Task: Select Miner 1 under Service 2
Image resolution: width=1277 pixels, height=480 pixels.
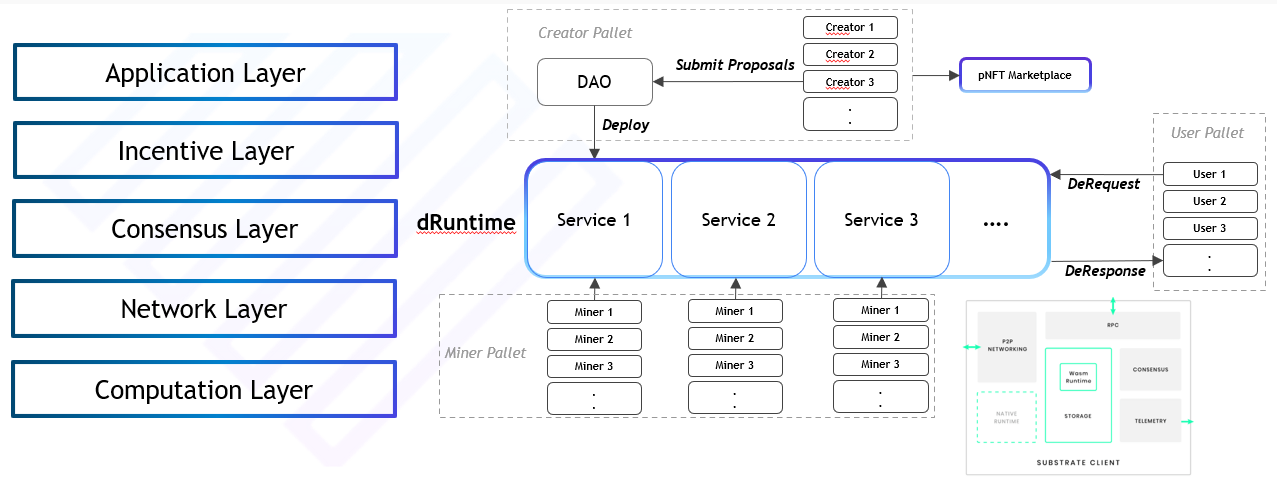Action: pos(735,312)
